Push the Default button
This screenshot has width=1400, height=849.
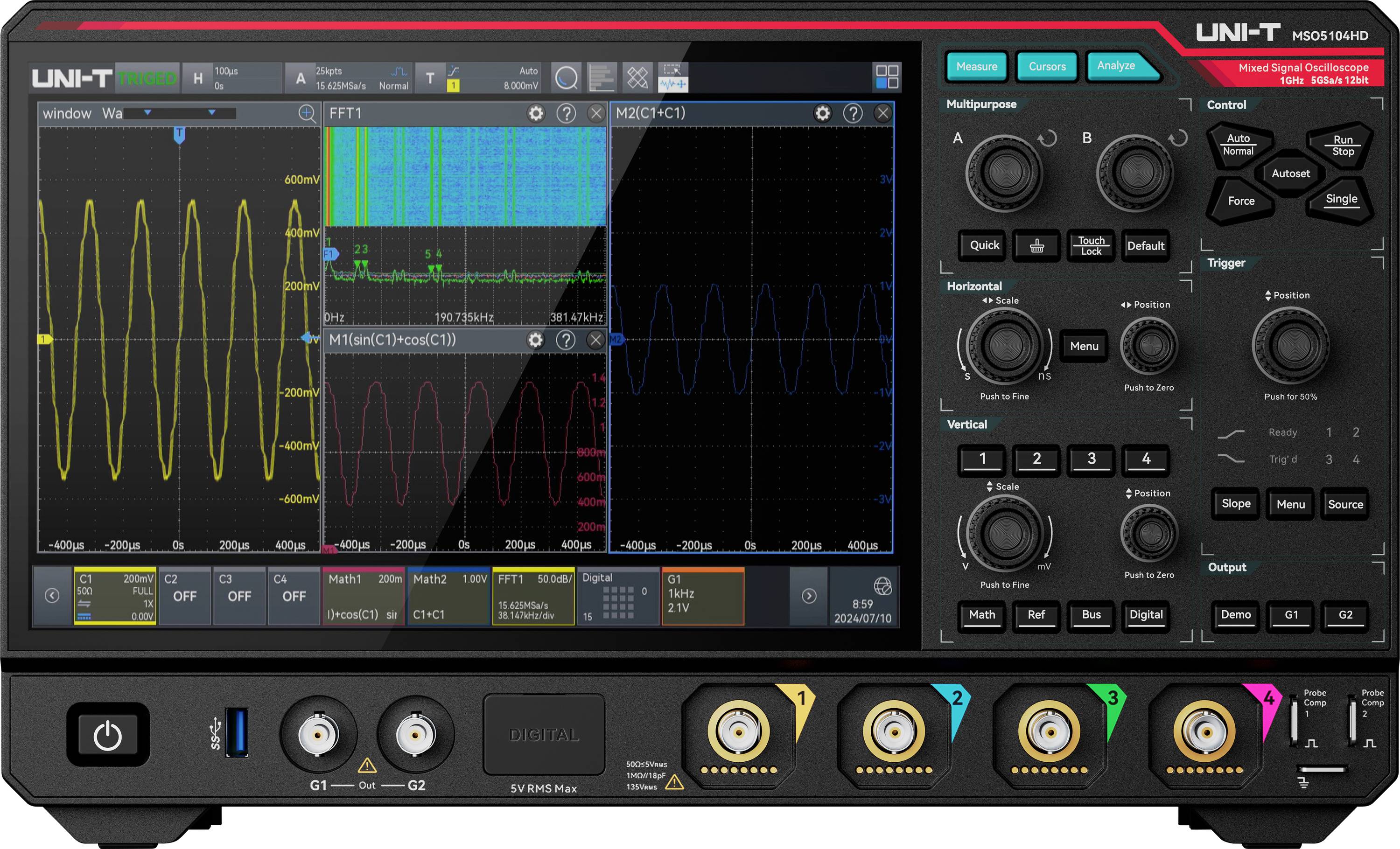pos(1146,246)
